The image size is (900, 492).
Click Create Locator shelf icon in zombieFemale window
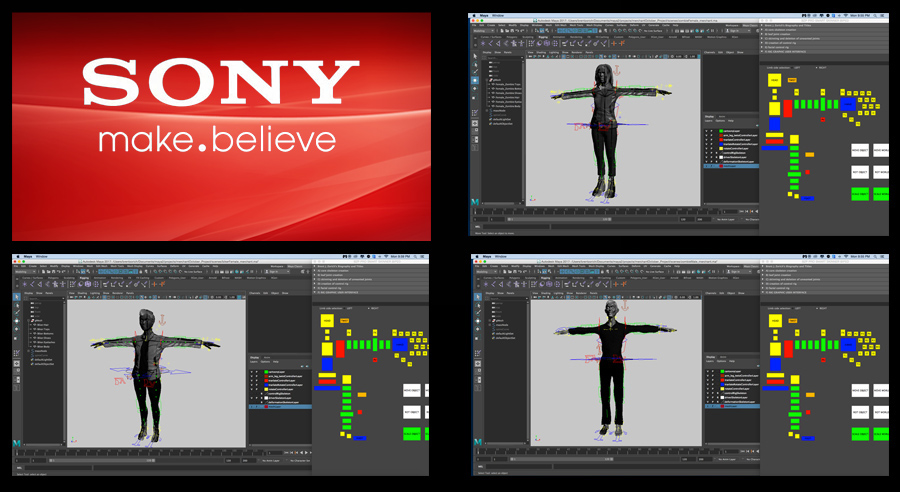(x=483, y=44)
